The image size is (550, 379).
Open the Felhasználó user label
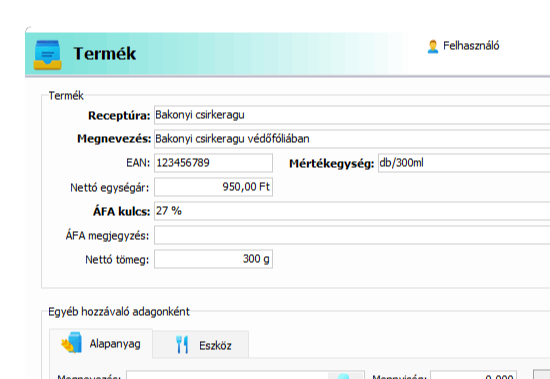[471, 46]
